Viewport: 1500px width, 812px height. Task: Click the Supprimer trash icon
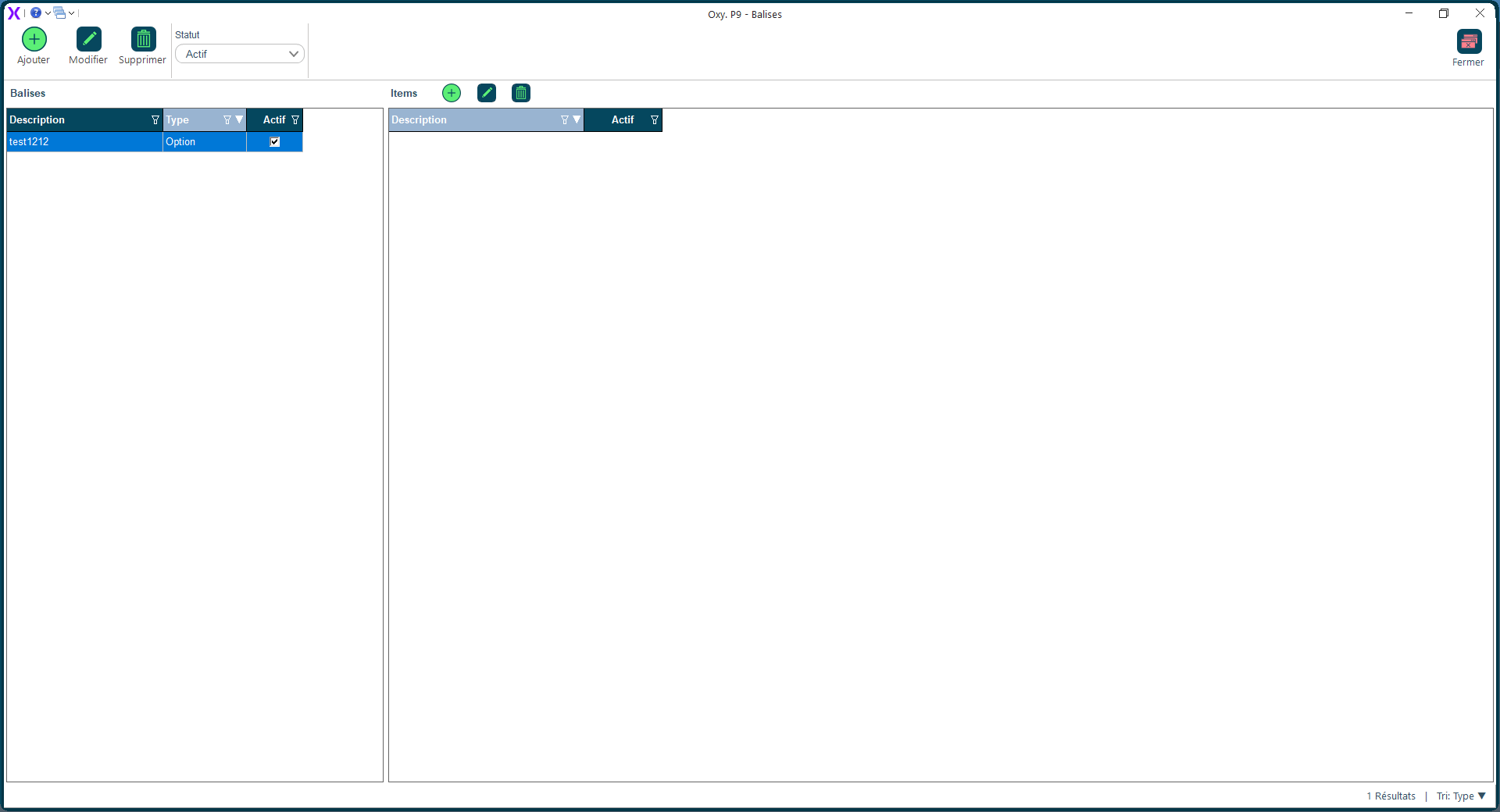click(144, 39)
